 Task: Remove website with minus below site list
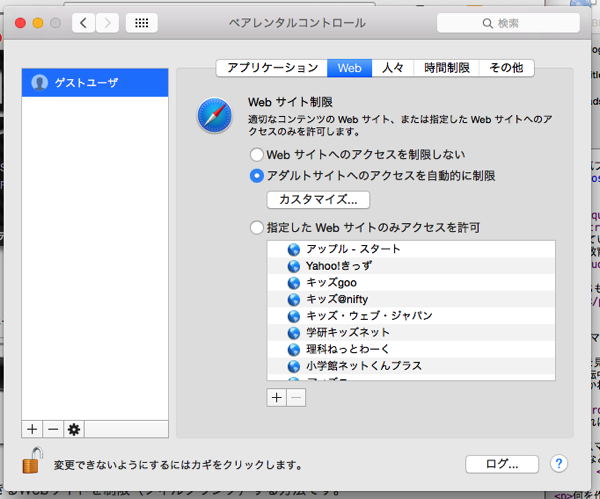click(x=296, y=398)
